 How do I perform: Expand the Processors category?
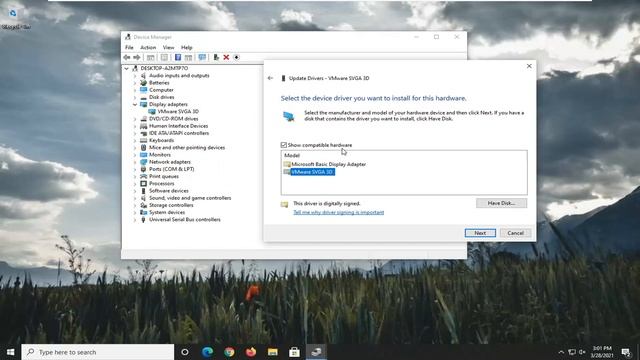(135, 184)
